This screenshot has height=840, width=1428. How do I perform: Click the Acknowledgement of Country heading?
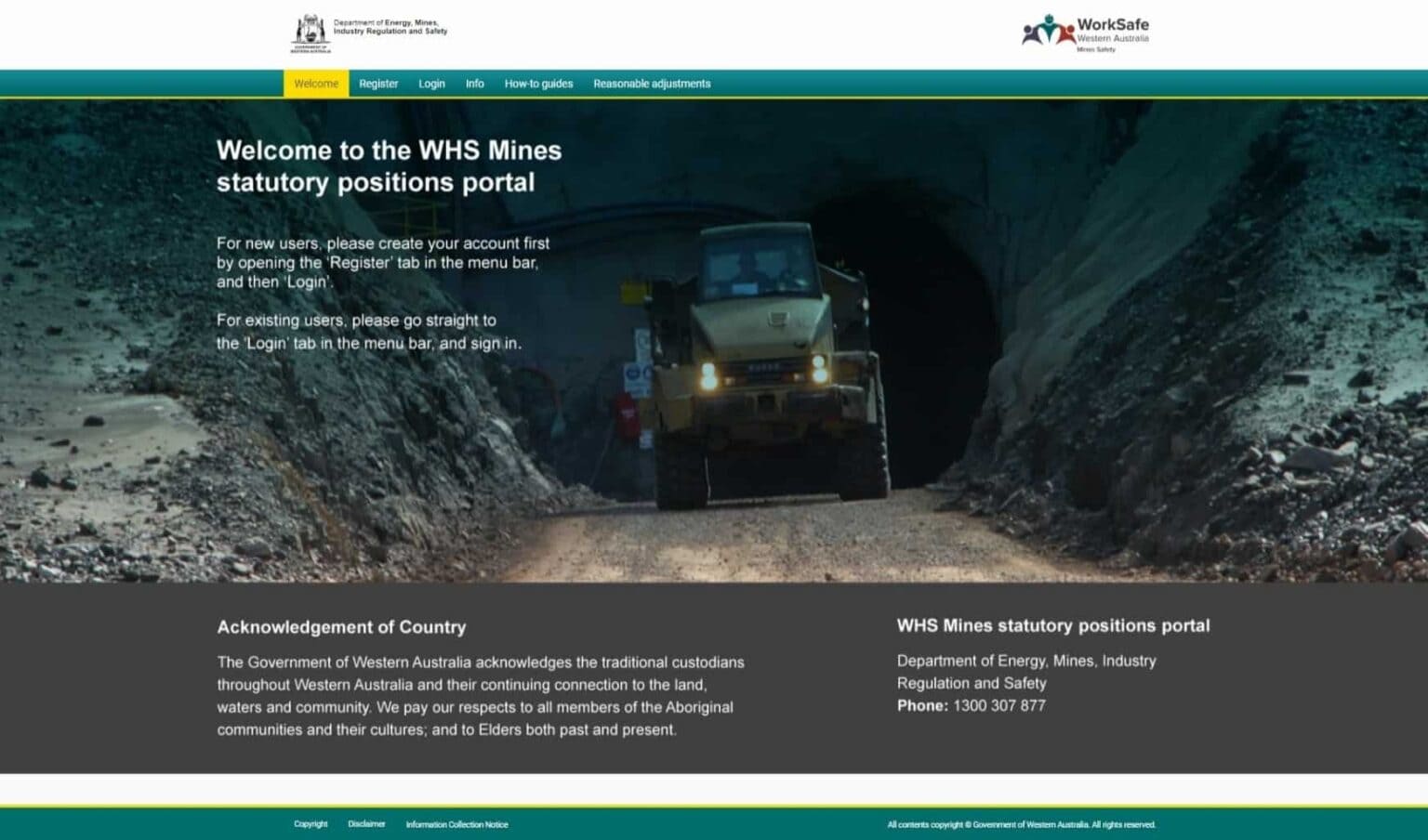point(341,627)
